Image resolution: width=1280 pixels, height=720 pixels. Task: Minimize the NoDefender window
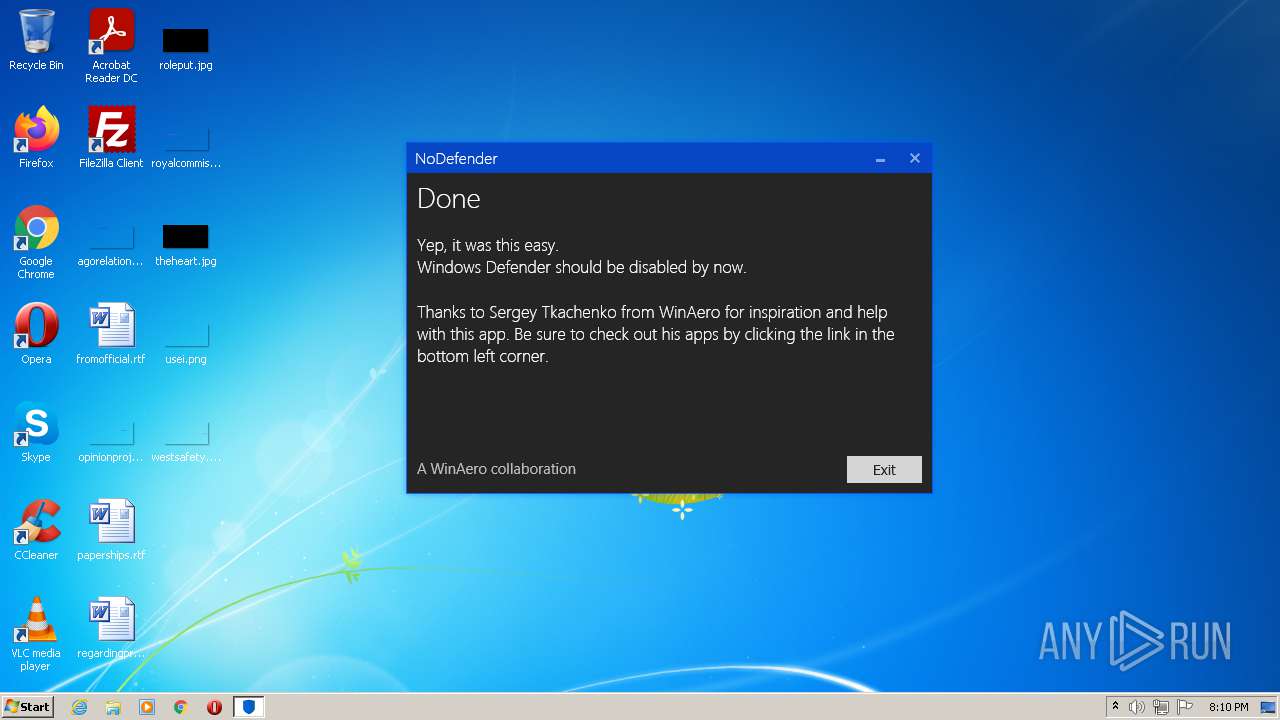coord(880,159)
